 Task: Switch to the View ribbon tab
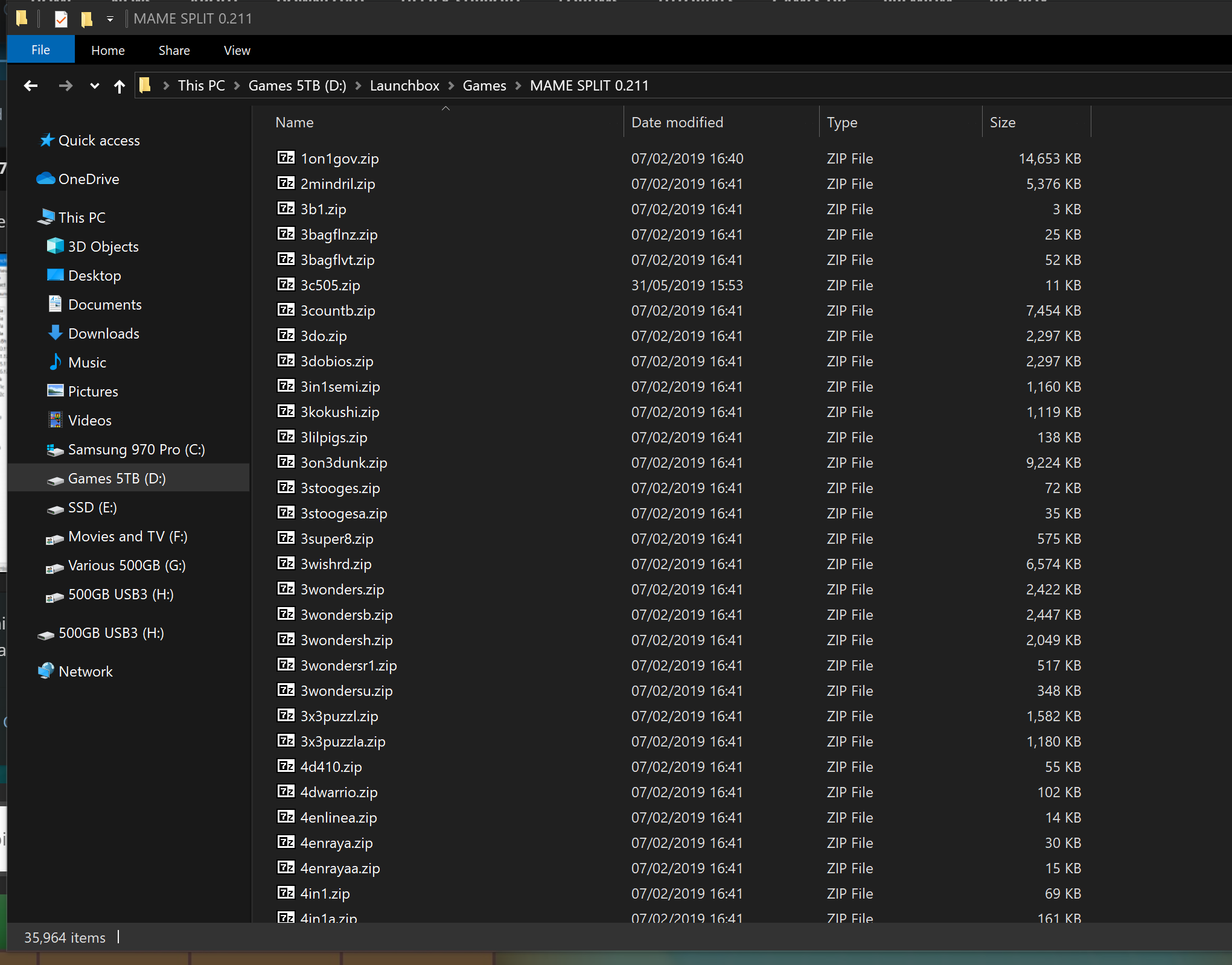coord(237,51)
